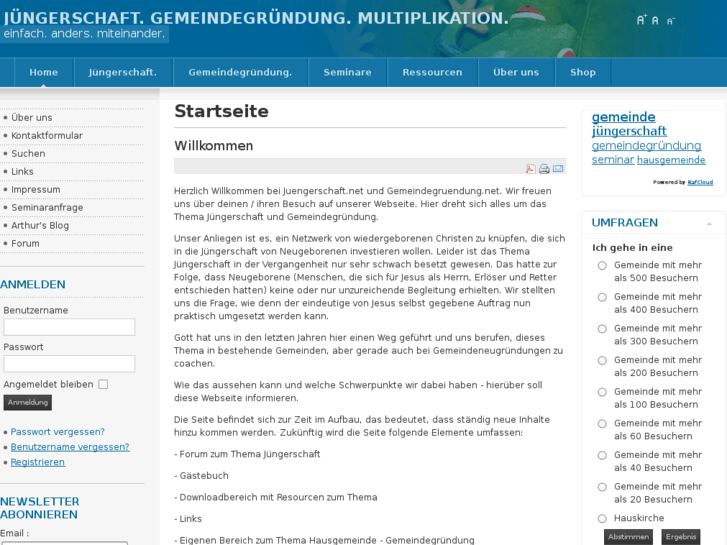This screenshot has width=727, height=545.
Task: Collapse the Umfragen panel arrow
Action: point(709,224)
